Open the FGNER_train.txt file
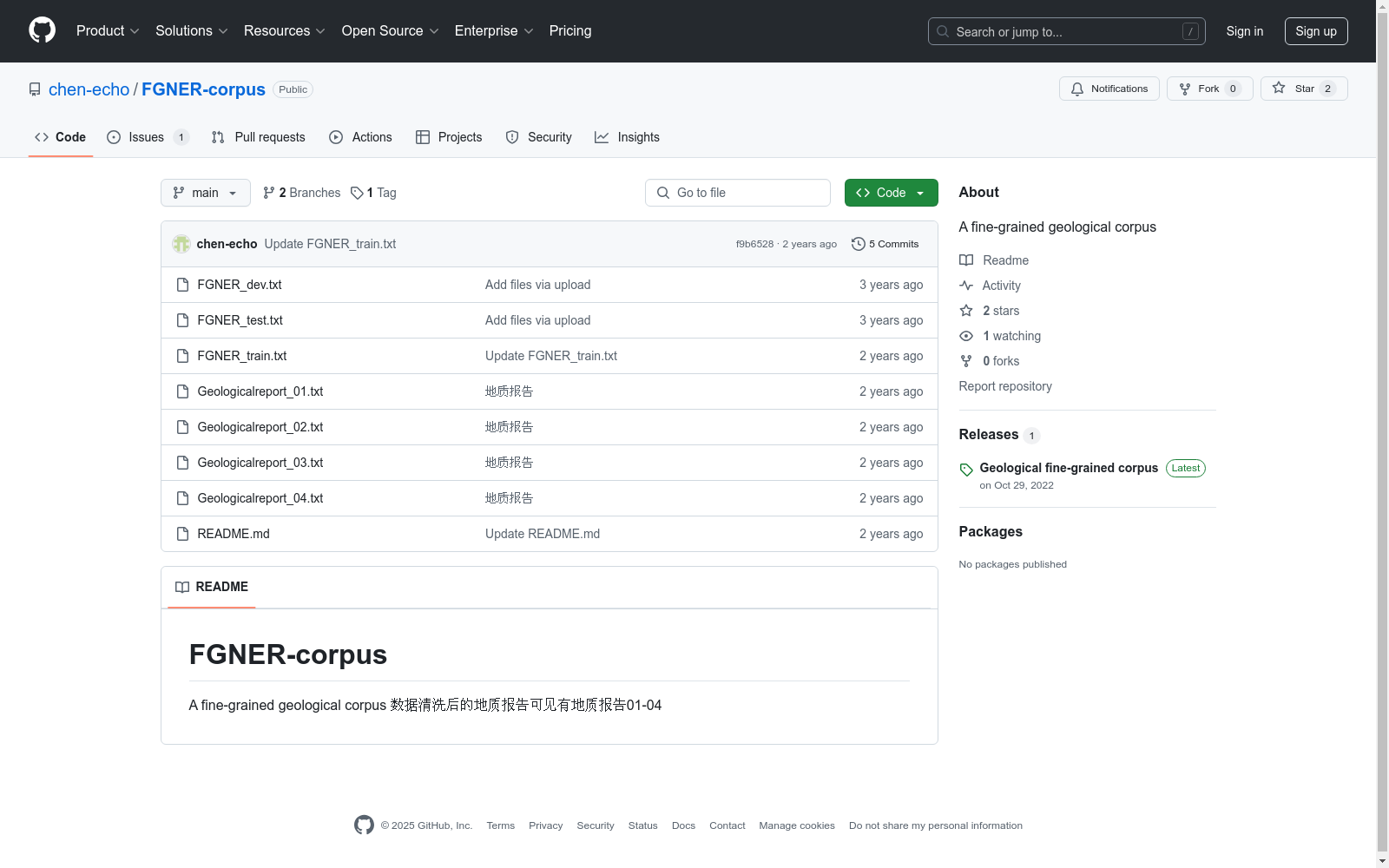 [x=242, y=356]
